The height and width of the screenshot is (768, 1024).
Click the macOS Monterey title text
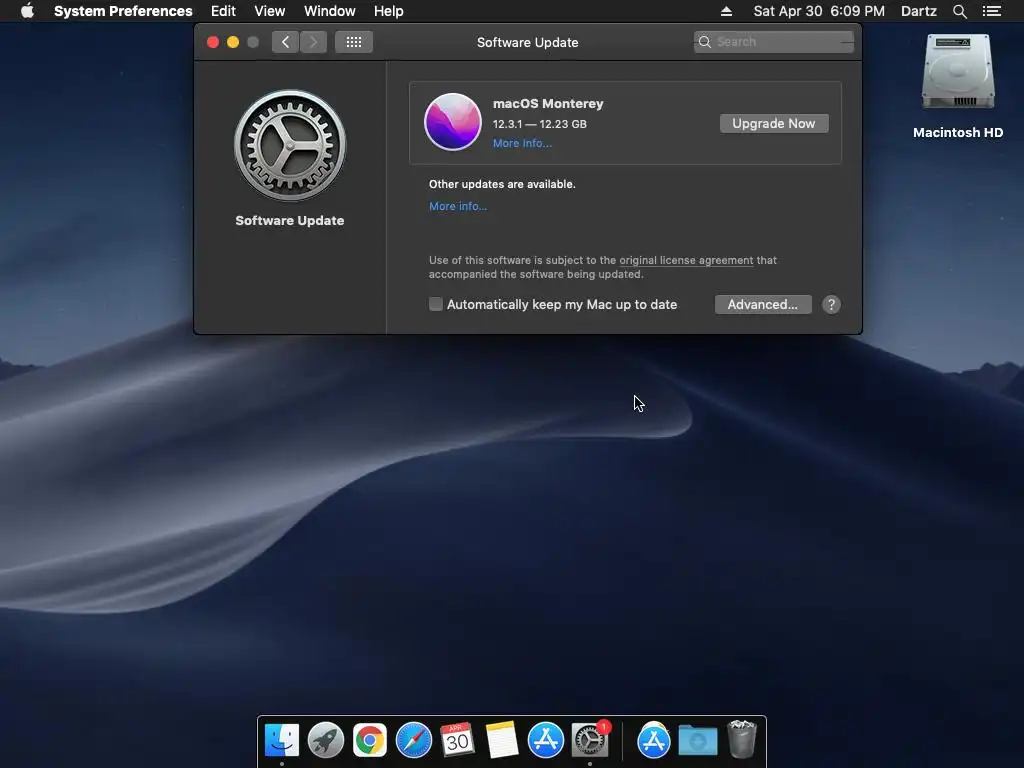tap(548, 103)
